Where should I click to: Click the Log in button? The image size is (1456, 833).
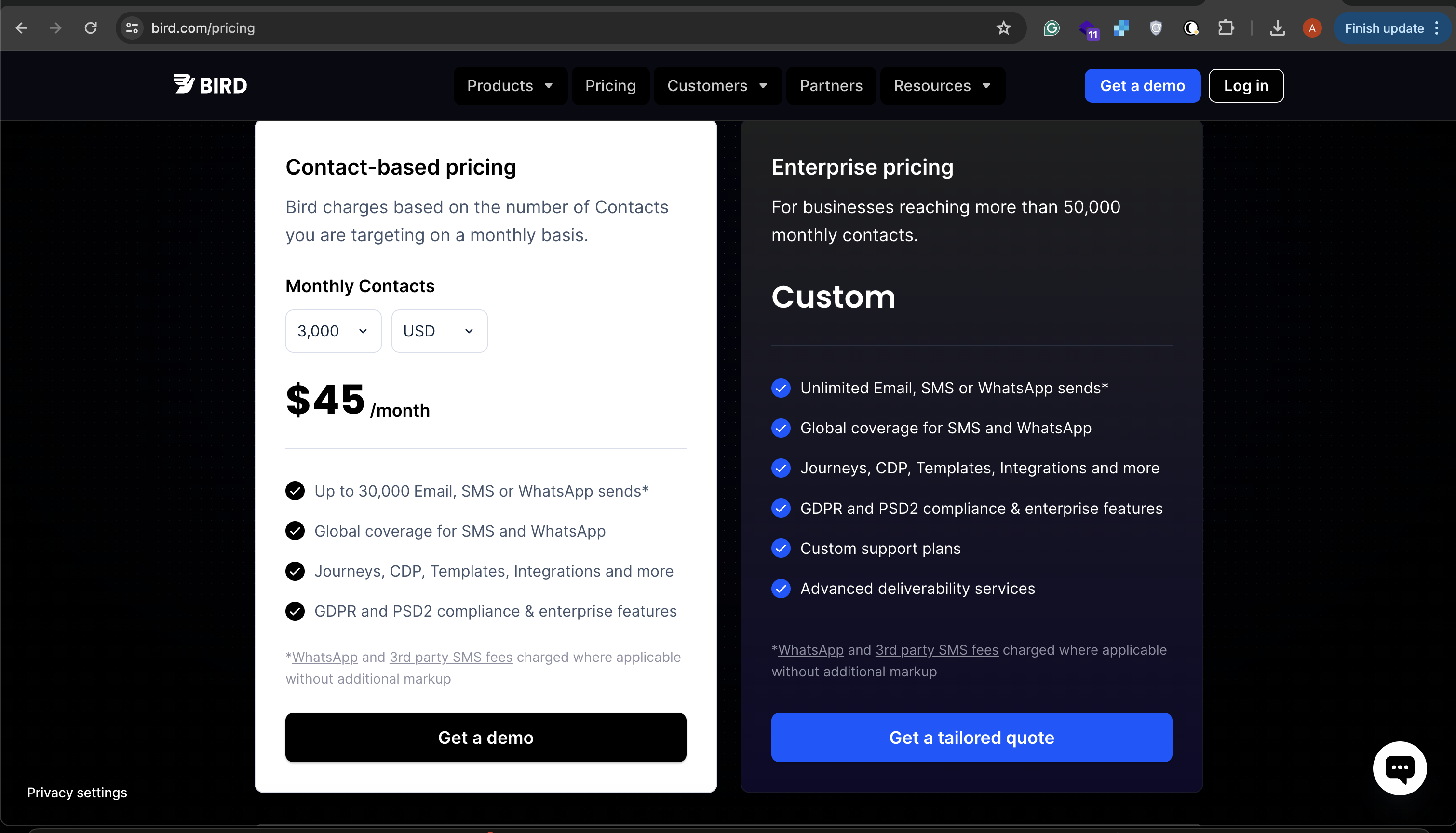pyautogui.click(x=1245, y=85)
